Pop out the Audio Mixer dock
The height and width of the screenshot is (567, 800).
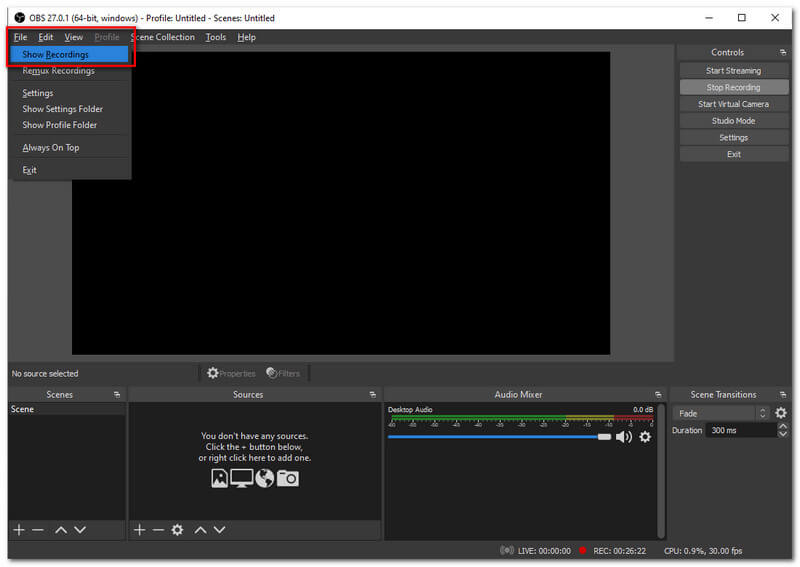[x=658, y=394]
